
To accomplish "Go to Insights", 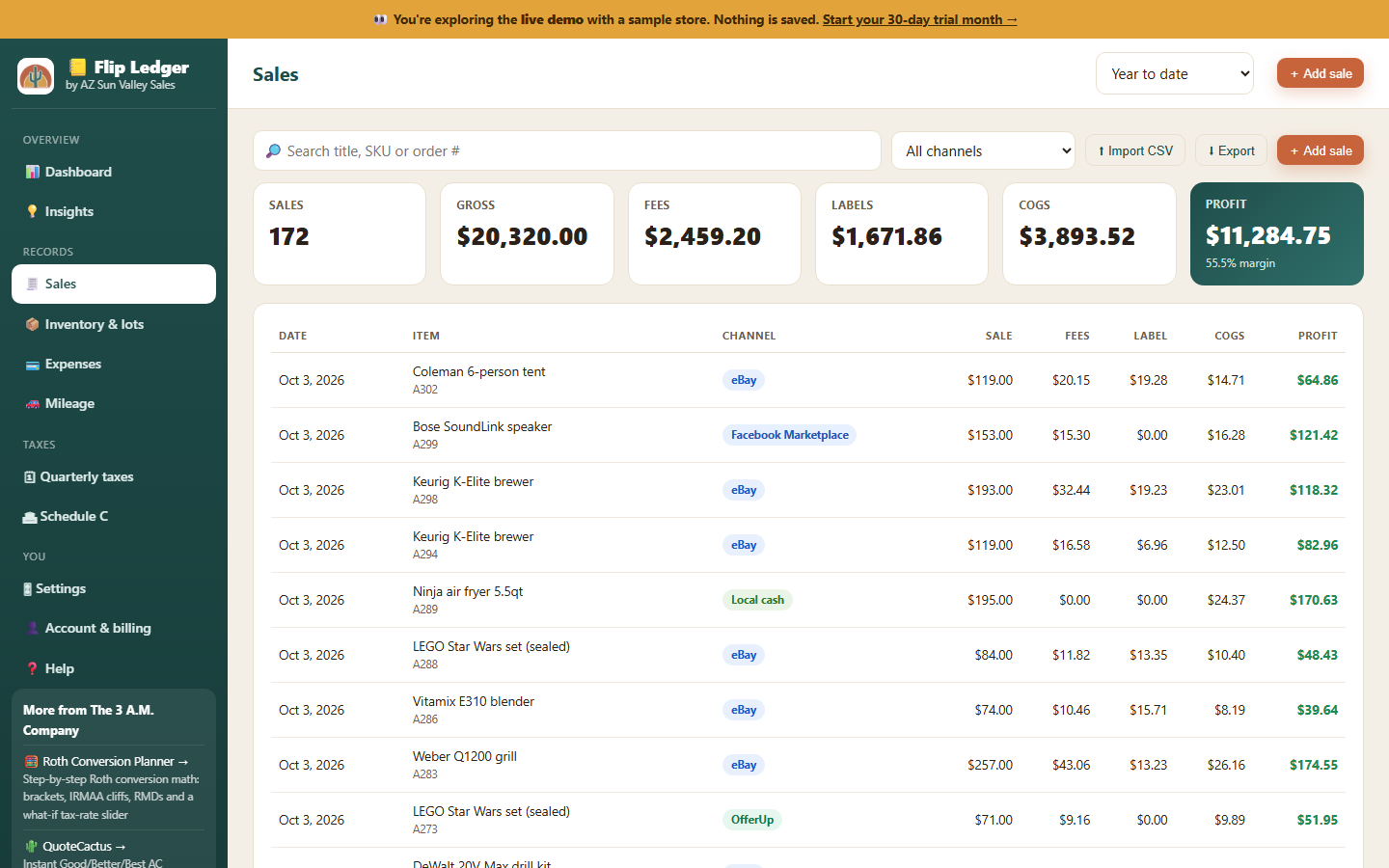I will (114, 211).
